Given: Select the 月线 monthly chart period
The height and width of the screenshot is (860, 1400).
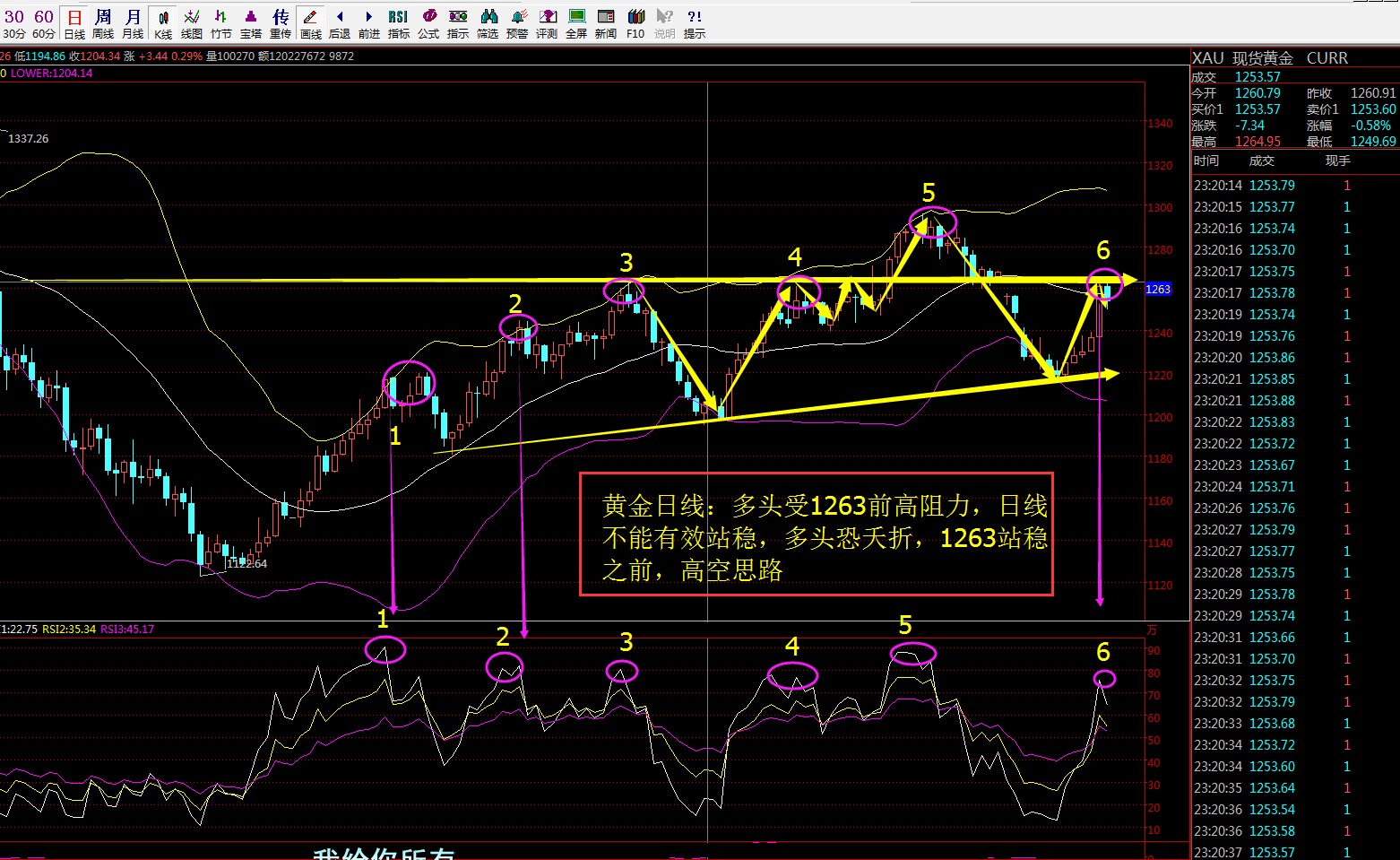Looking at the screenshot, I should tap(133, 23).
